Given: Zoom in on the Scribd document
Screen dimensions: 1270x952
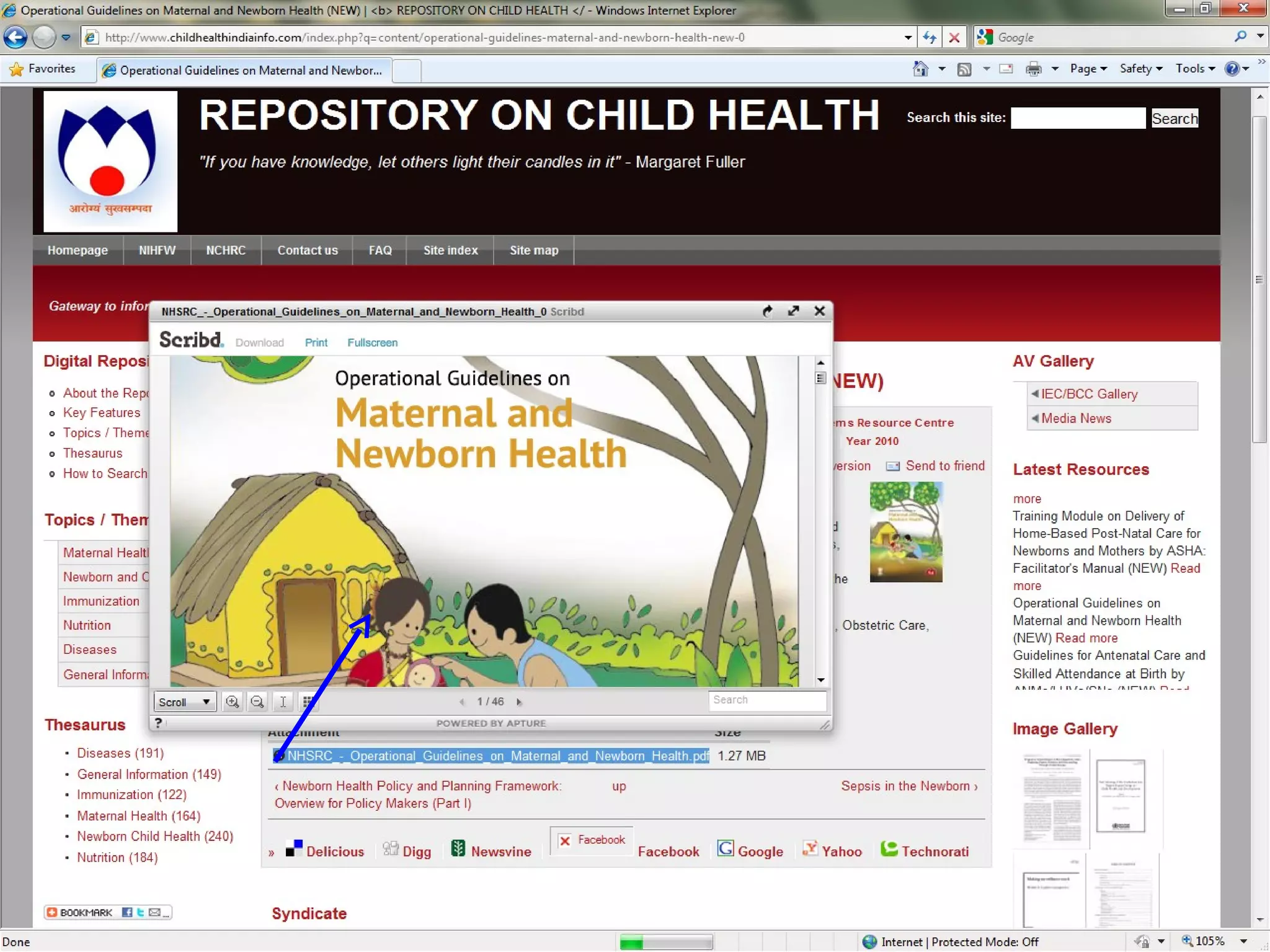Looking at the screenshot, I should (x=233, y=702).
